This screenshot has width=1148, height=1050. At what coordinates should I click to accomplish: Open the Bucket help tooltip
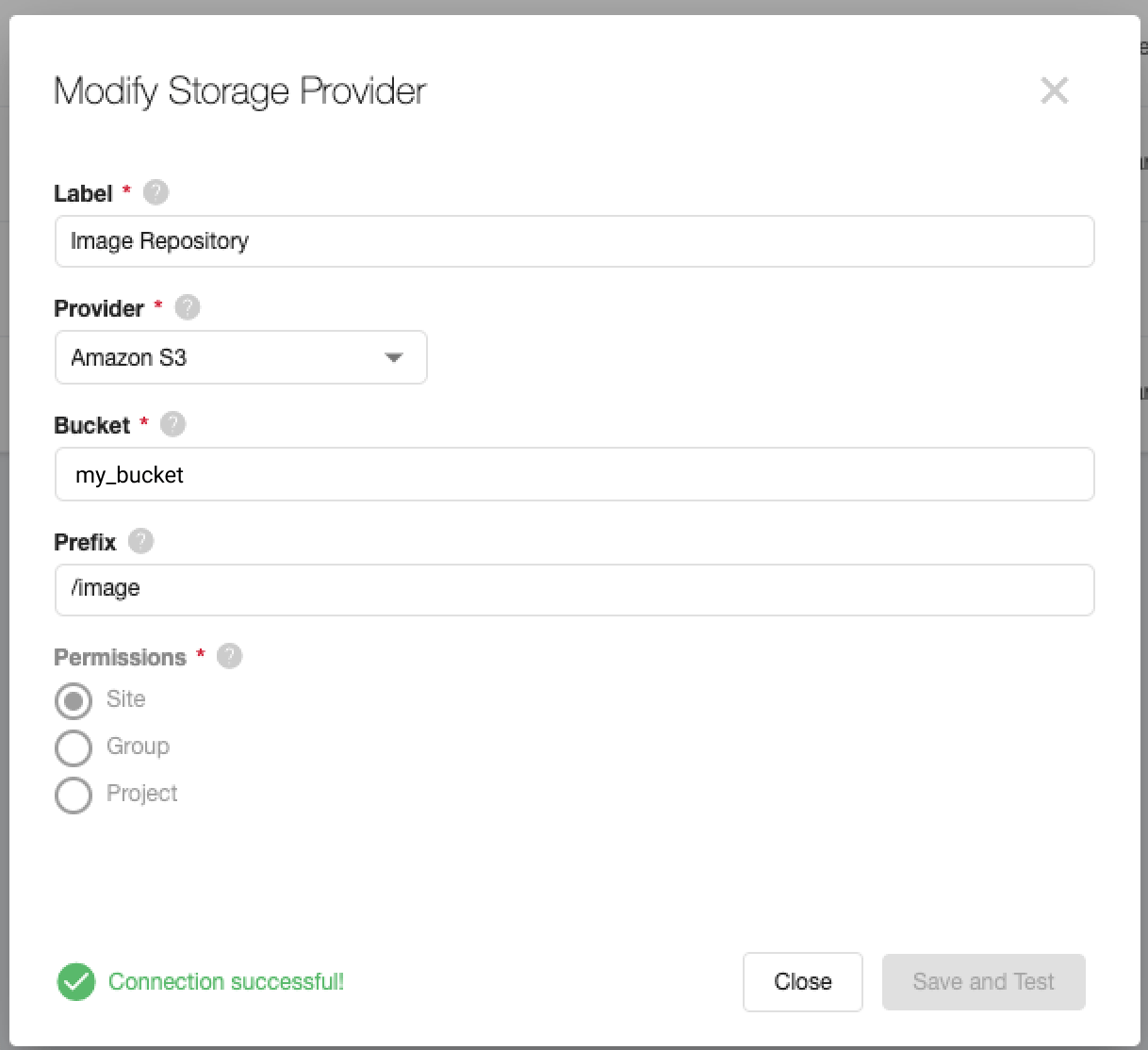(x=172, y=424)
